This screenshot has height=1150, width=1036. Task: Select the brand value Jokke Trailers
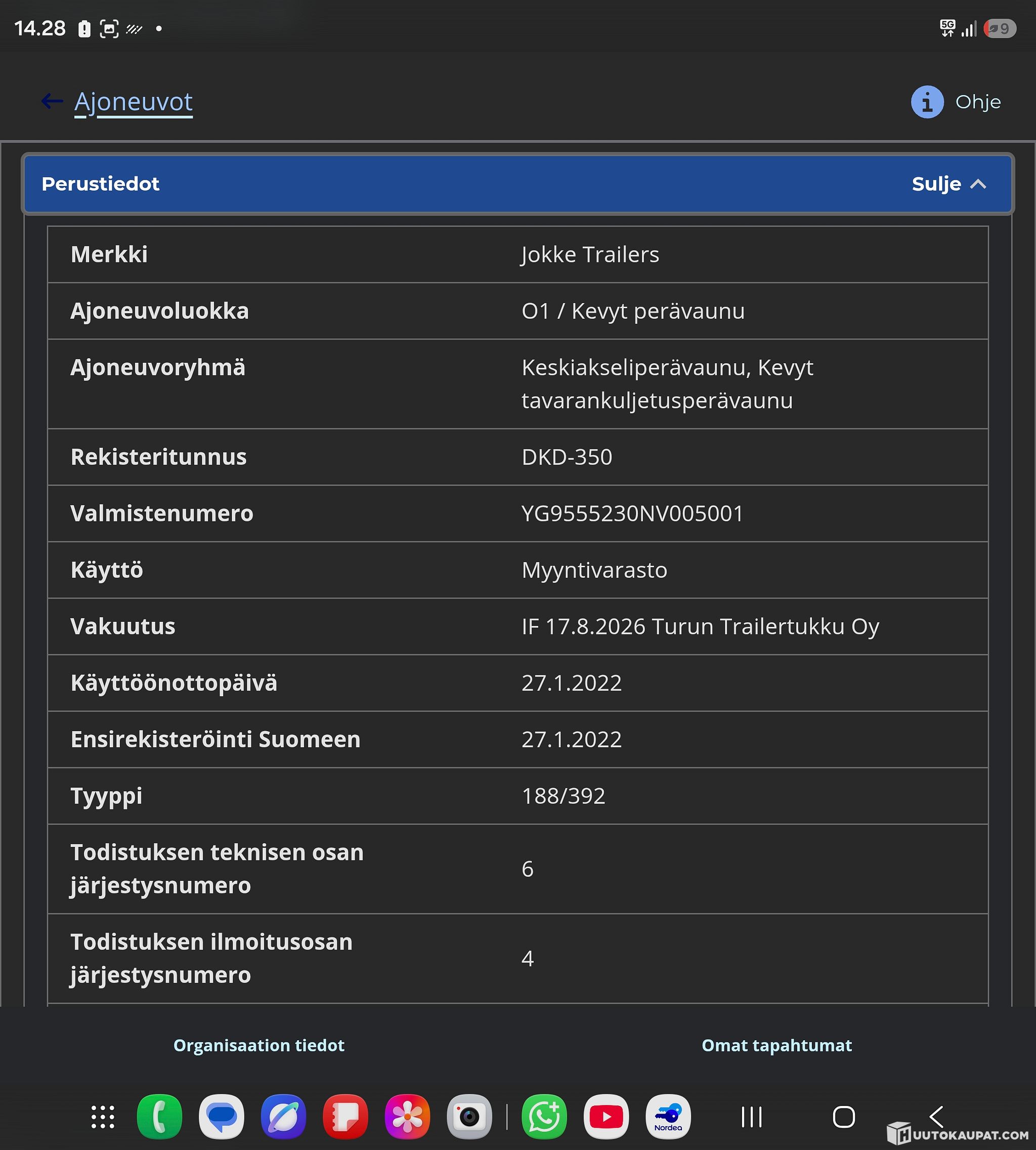590,254
